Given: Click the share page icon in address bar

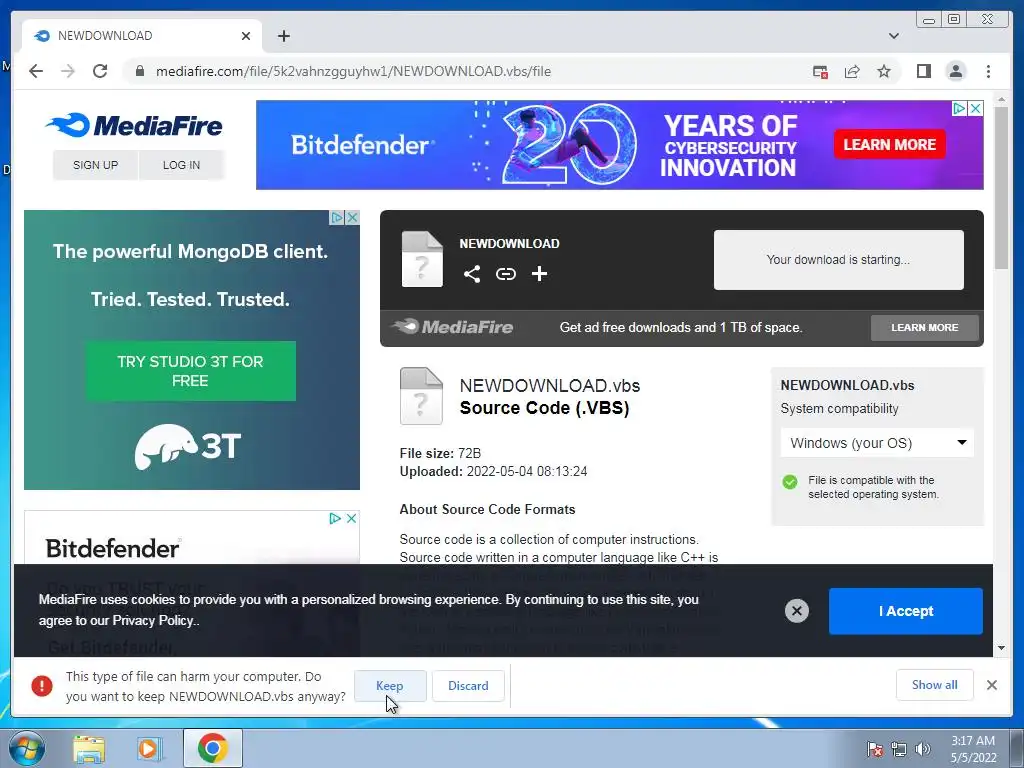Looking at the screenshot, I should click(852, 72).
